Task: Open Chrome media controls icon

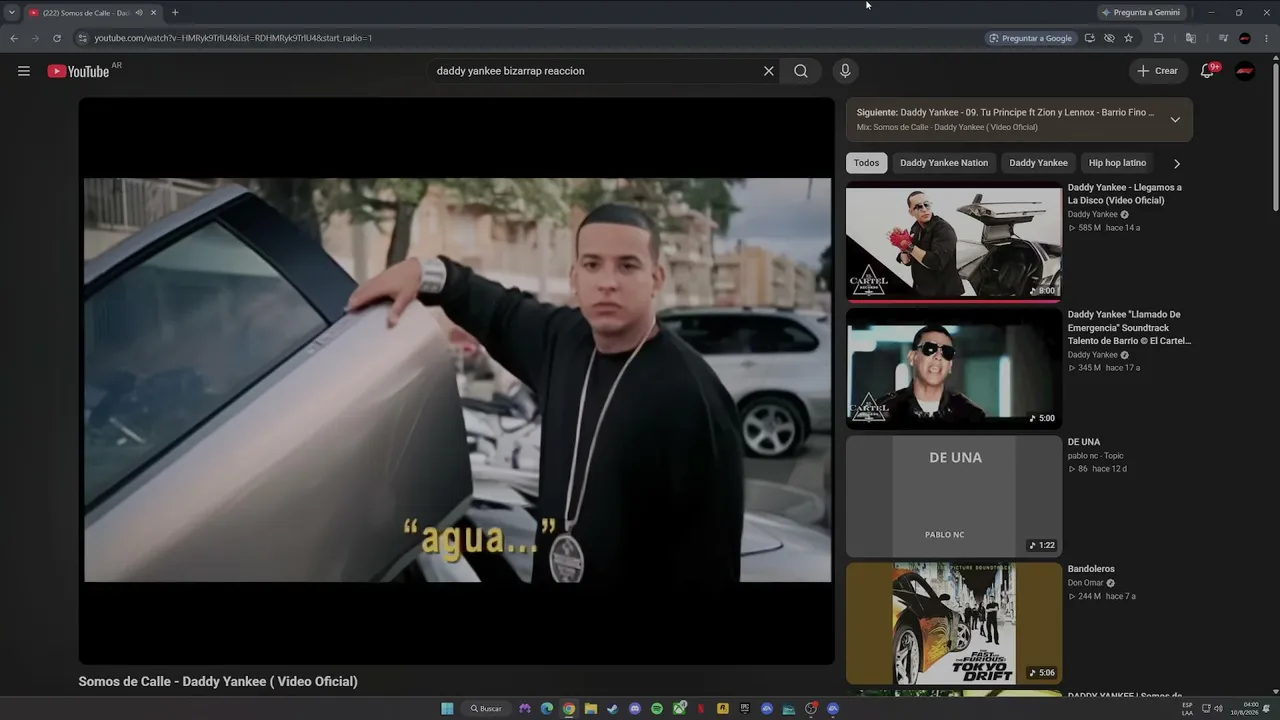Action: coord(1223,38)
